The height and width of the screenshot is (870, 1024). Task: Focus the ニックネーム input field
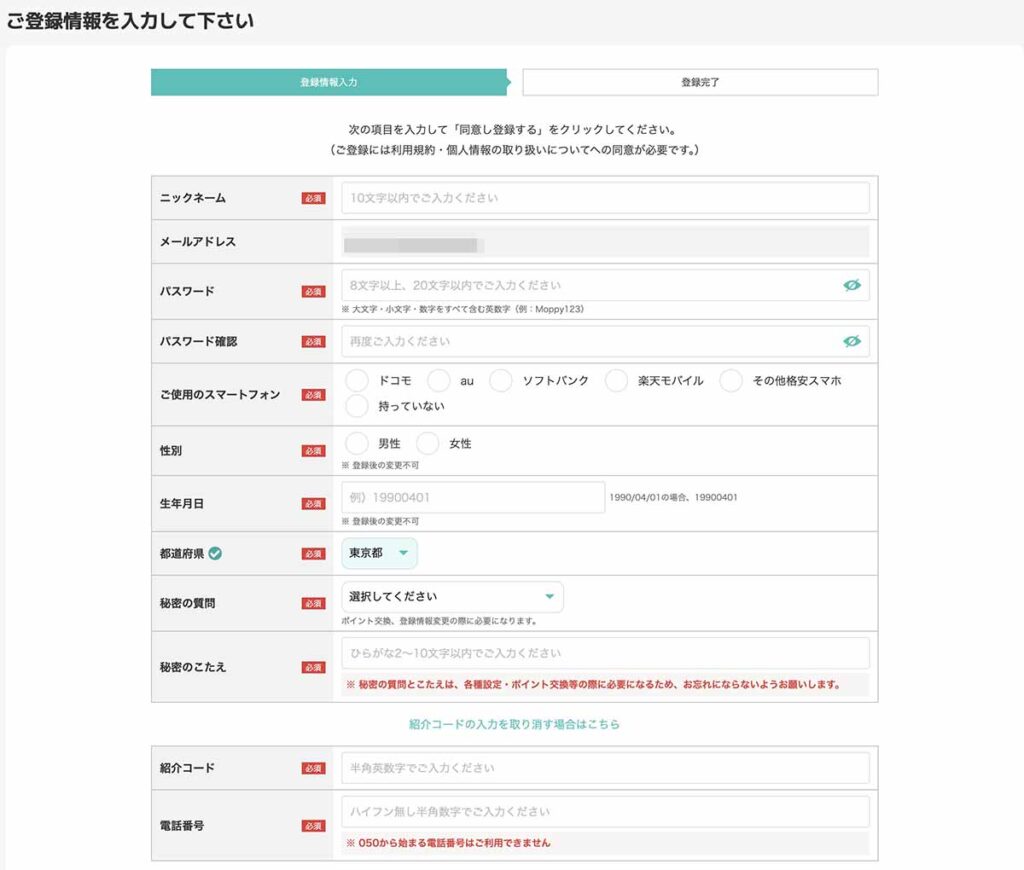[x=605, y=198]
